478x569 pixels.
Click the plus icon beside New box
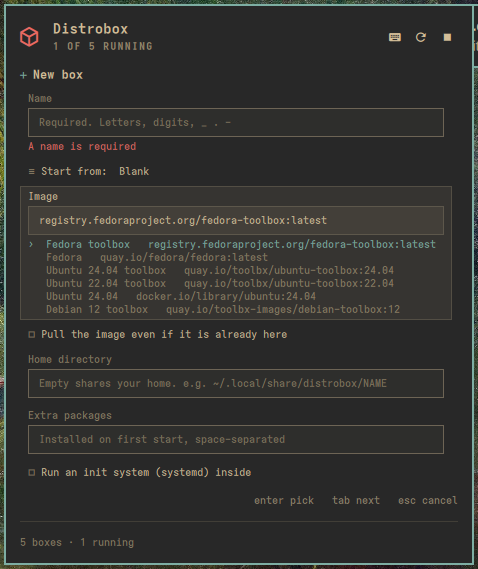pos(23,75)
